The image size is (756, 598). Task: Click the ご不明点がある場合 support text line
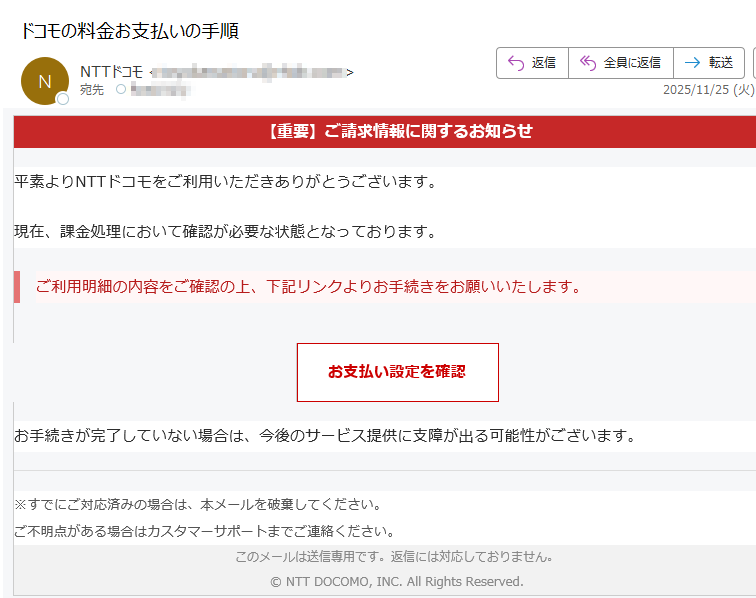[x=204, y=531]
